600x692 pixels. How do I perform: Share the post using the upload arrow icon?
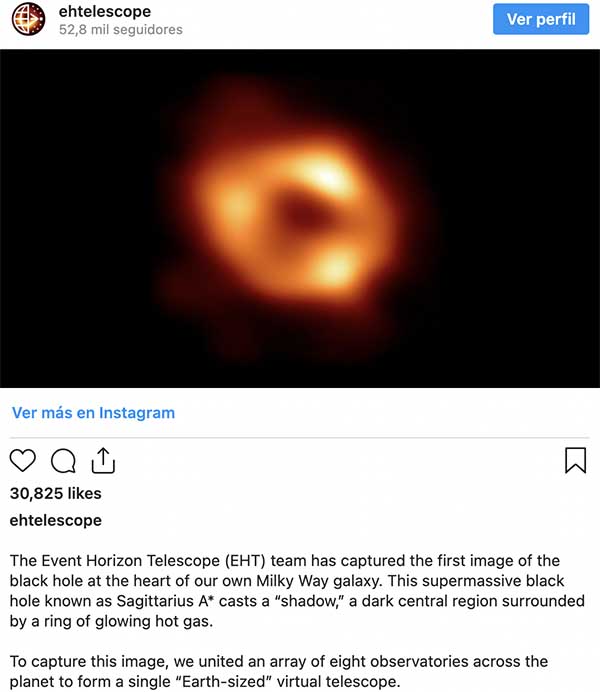(103, 461)
